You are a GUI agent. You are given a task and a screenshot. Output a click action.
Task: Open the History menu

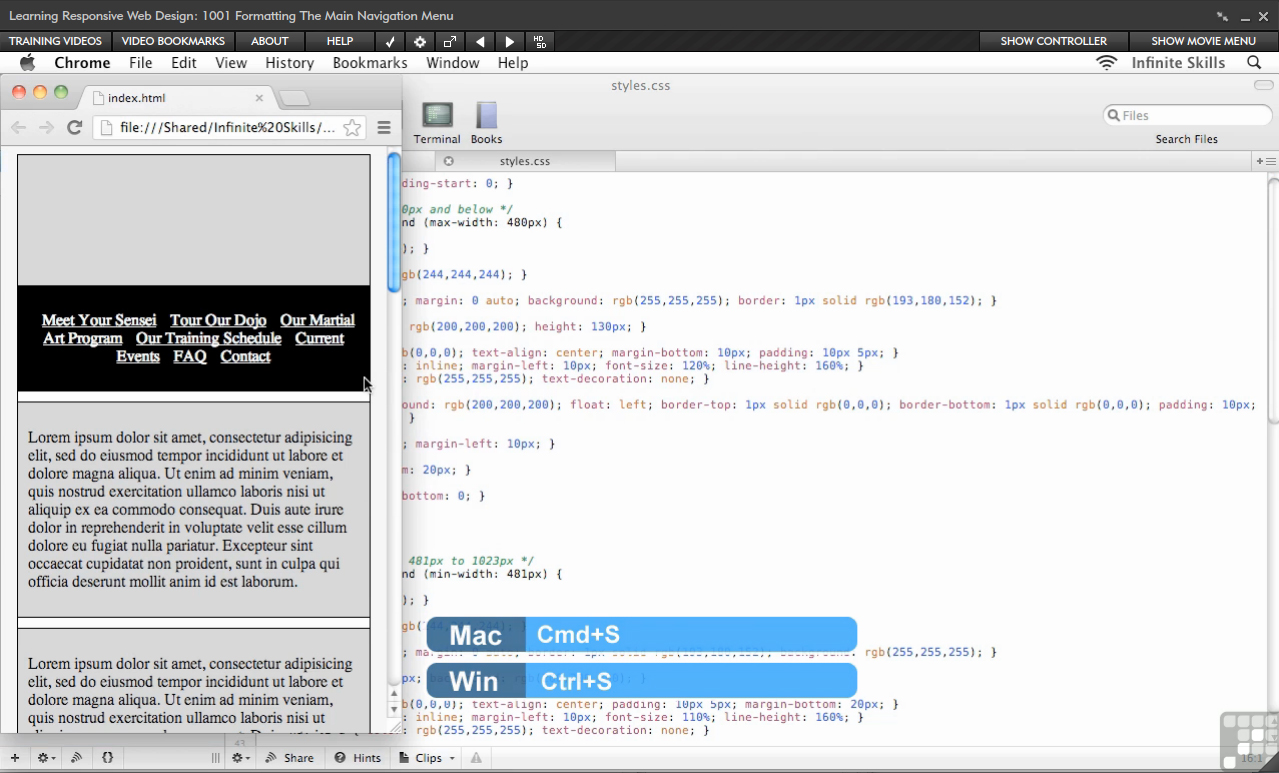tap(290, 62)
